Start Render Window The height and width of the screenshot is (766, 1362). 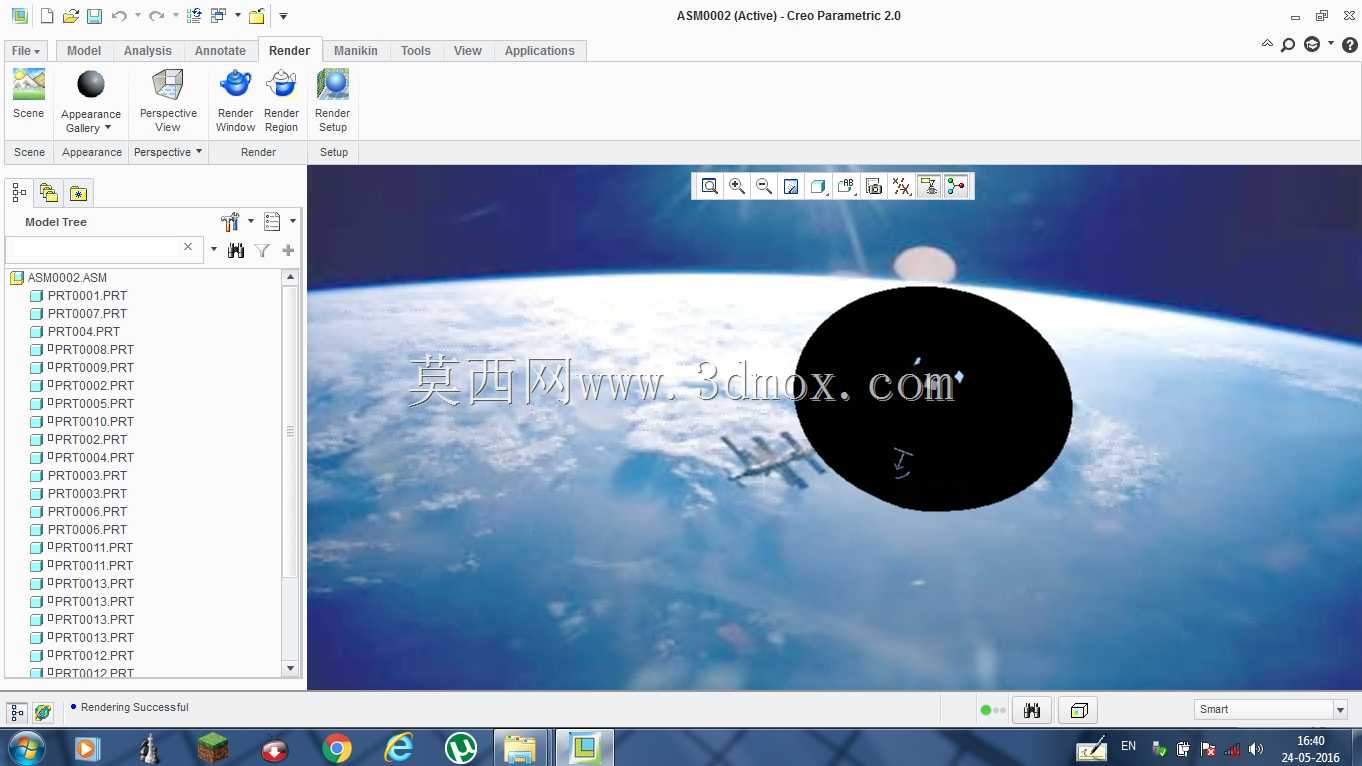(236, 100)
